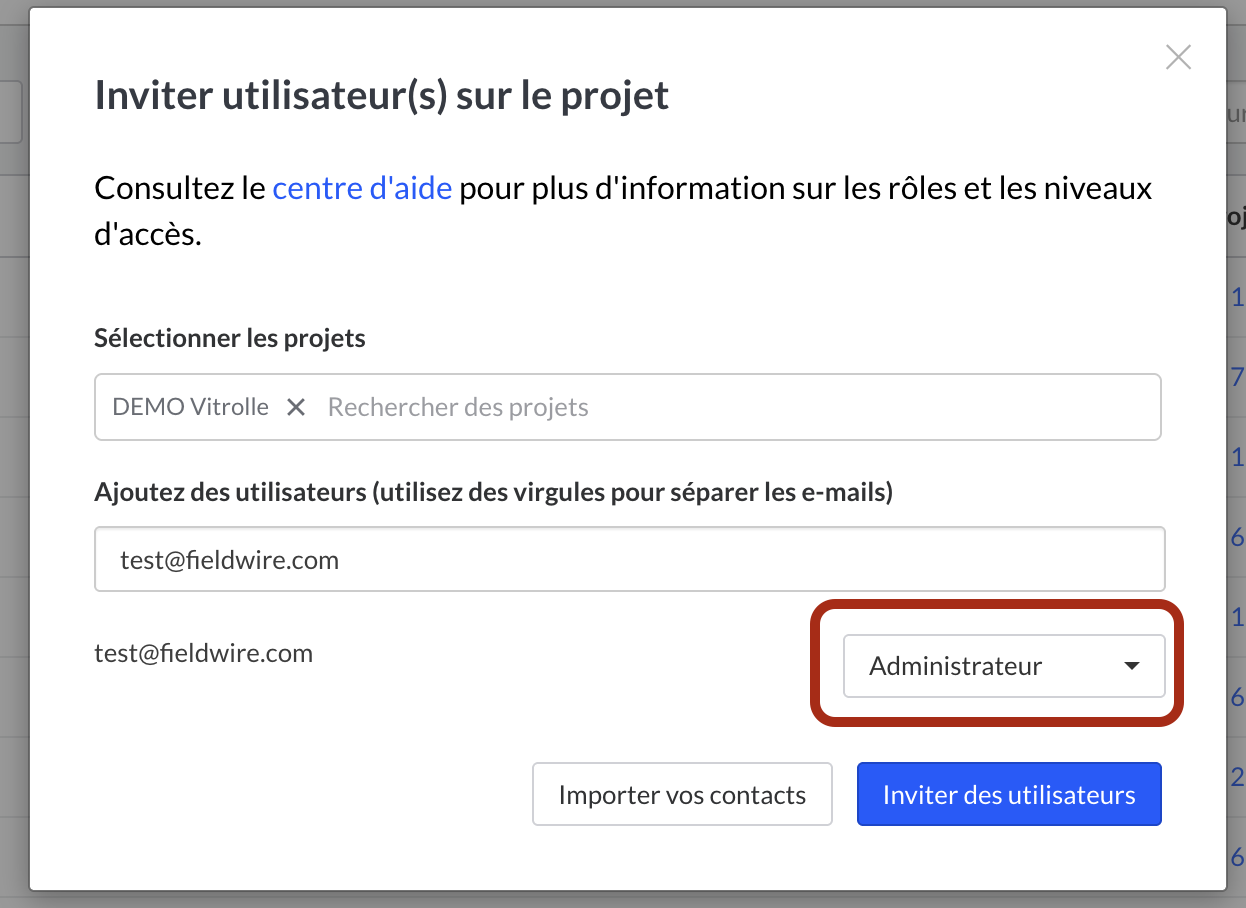Image resolution: width=1246 pixels, height=908 pixels.
Task: Click the email input containing test@fieldwire.com
Action: pyautogui.click(x=629, y=559)
